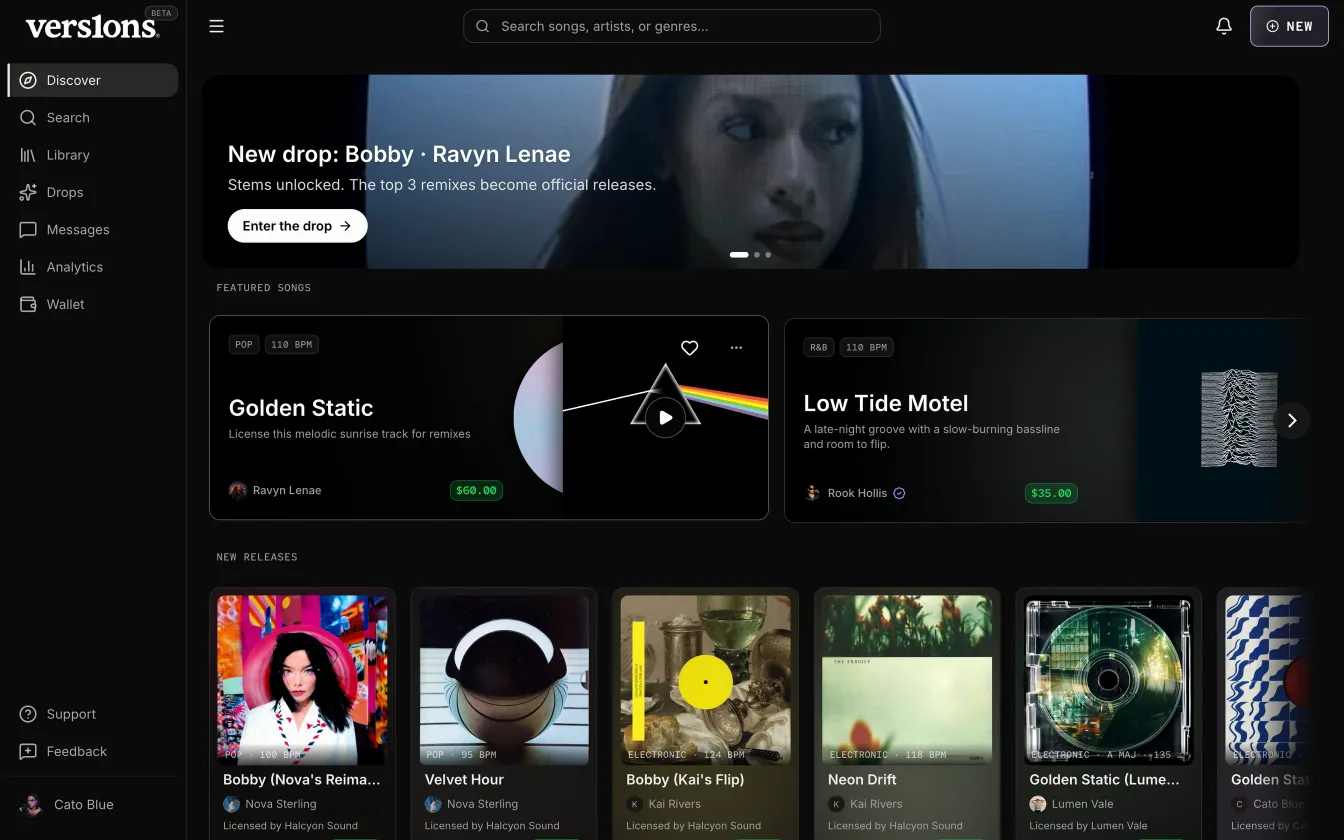
Task: Switch to the second banner slide dot
Action: pos(757,255)
